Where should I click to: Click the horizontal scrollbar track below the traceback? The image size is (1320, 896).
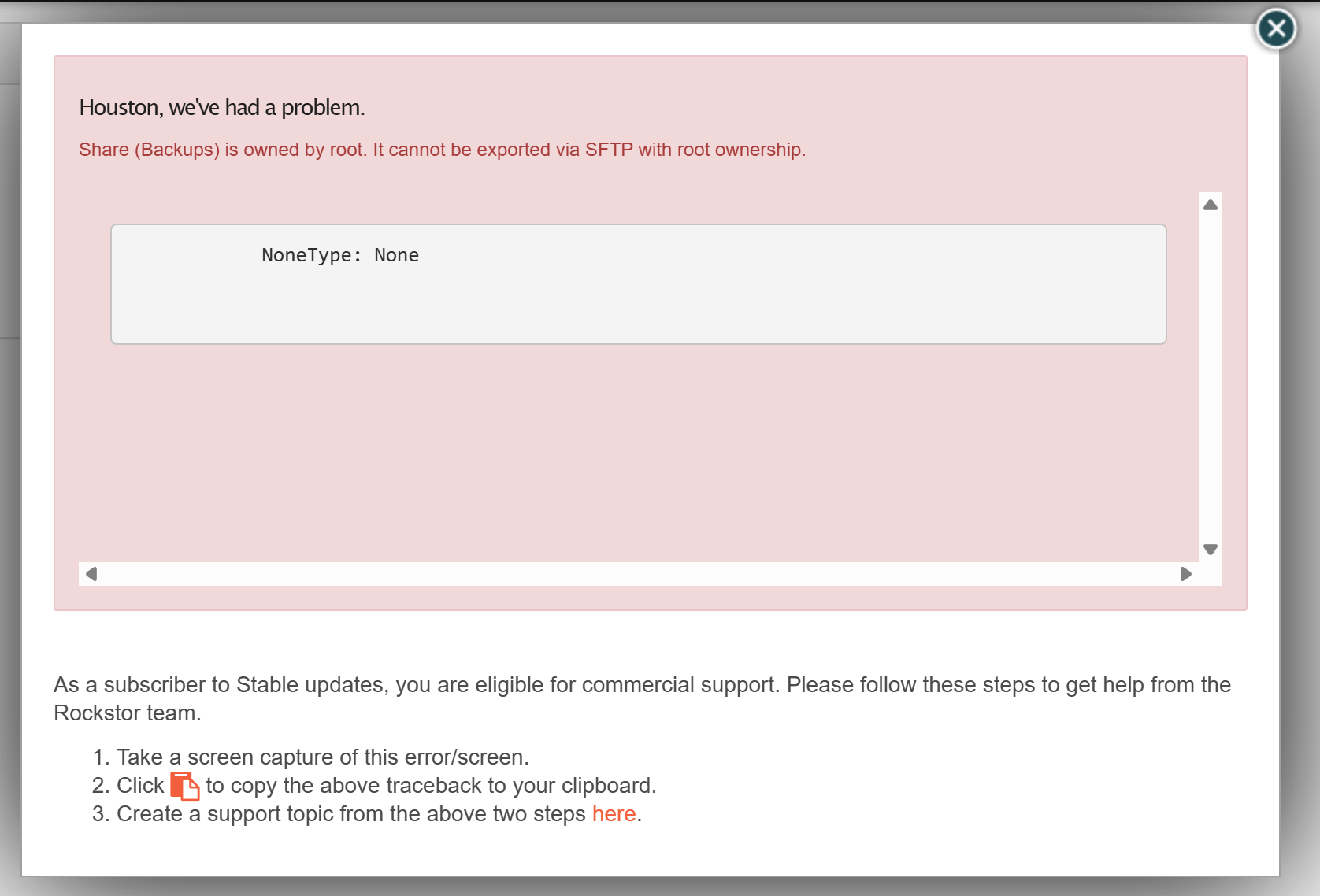630,574
